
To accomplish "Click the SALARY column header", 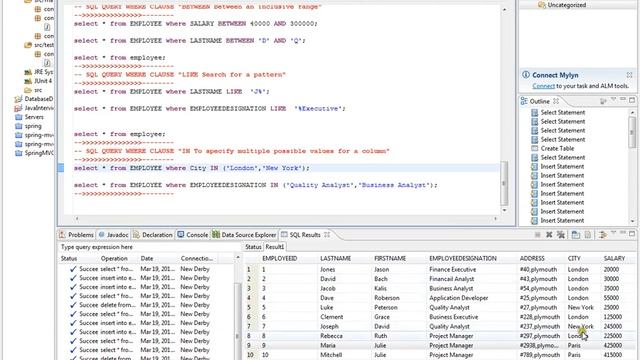I will [614, 258].
